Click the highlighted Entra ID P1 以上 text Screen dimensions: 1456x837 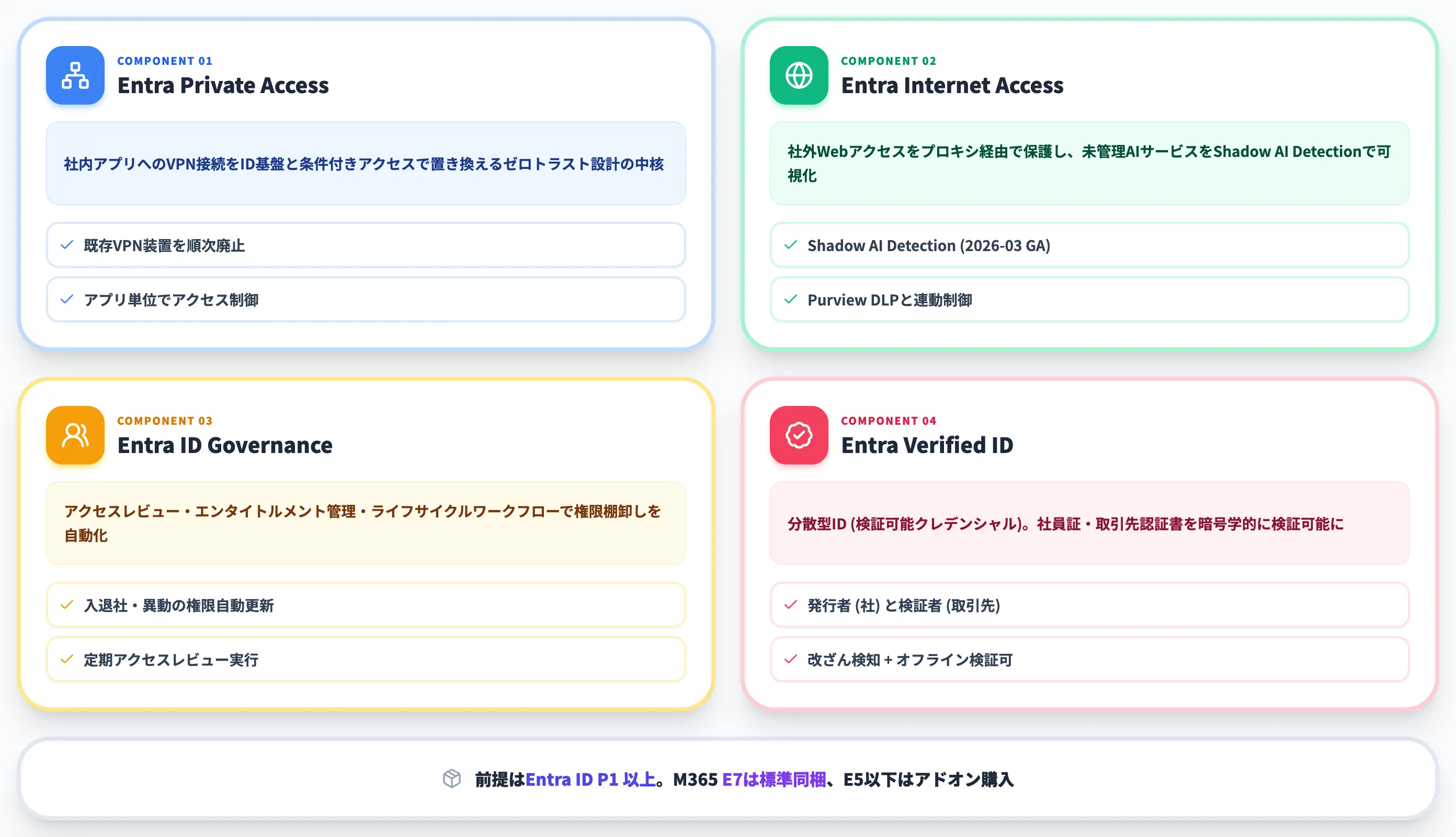tap(590, 779)
